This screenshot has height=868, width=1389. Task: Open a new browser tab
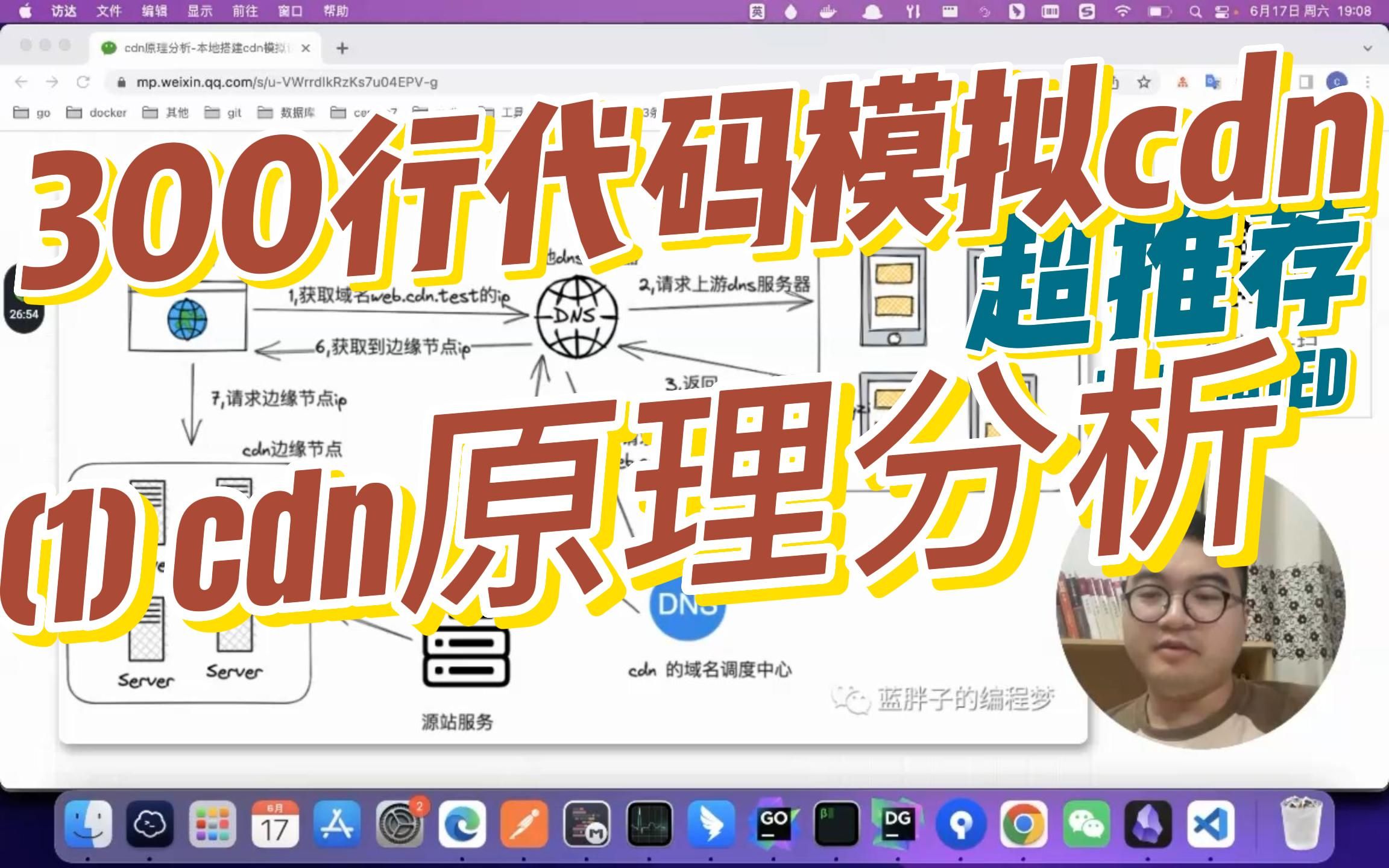[x=342, y=48]
